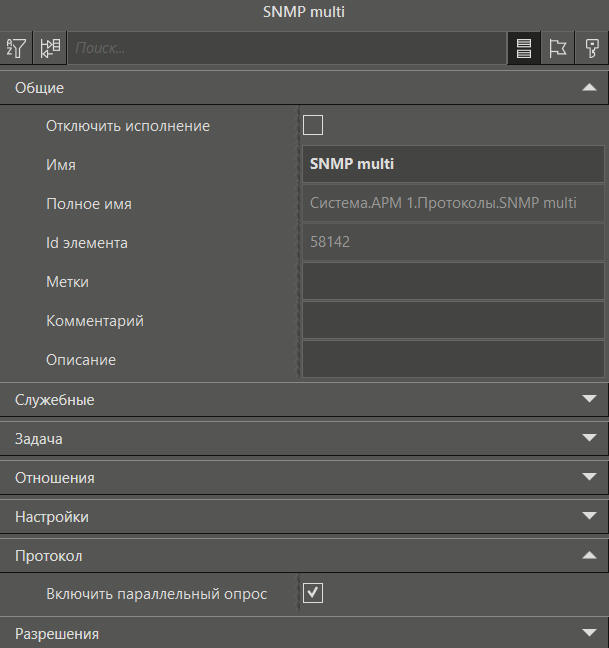Viewport: 609px width, 648px height.
Task: Click the SNMP multi panel title
Action: (x=304, y=12)
